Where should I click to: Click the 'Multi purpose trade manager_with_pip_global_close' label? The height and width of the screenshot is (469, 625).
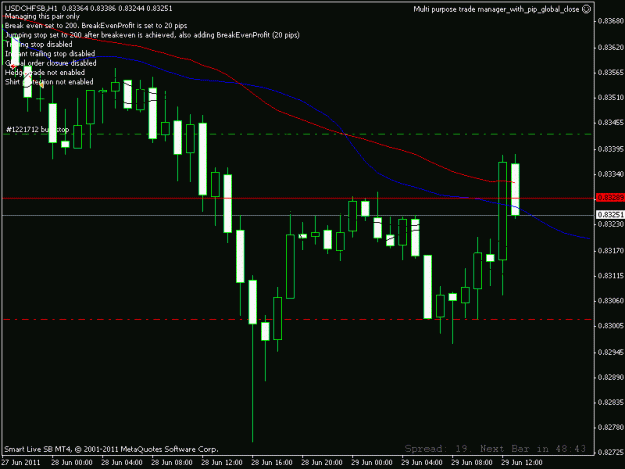496,9
